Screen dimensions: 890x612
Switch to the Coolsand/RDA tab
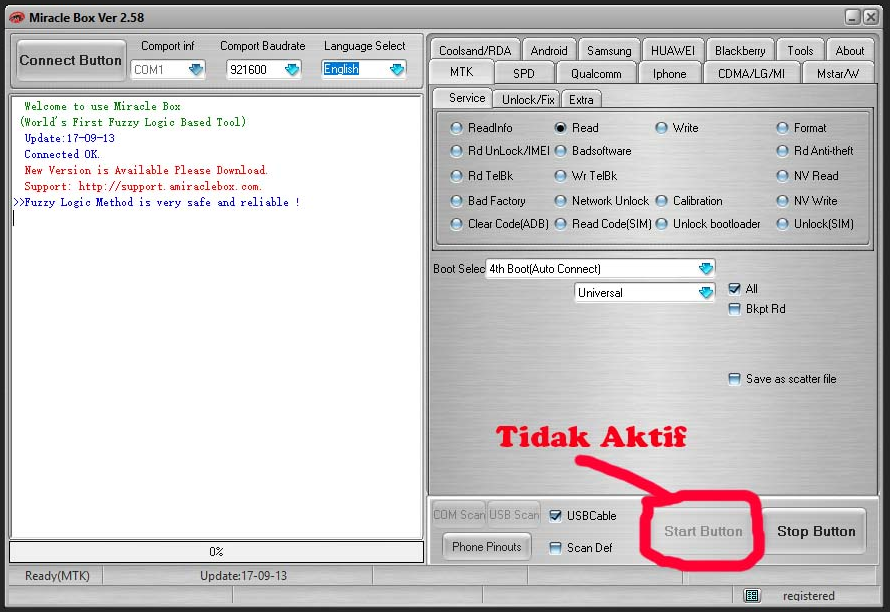[x=475, y=51]
